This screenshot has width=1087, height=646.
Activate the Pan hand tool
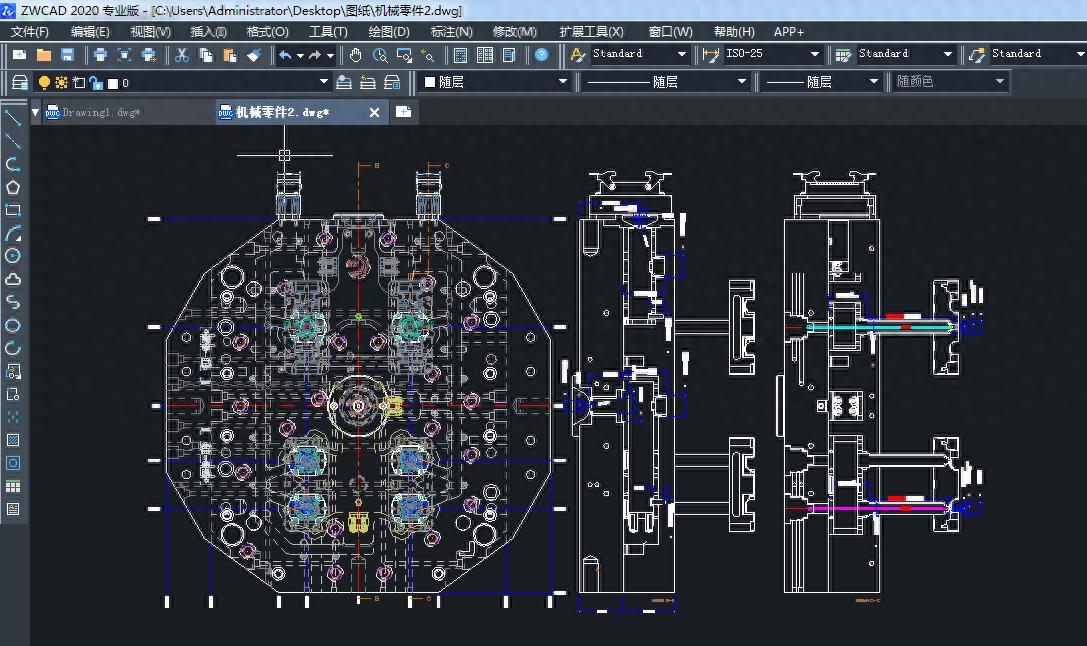coord(355,55)
